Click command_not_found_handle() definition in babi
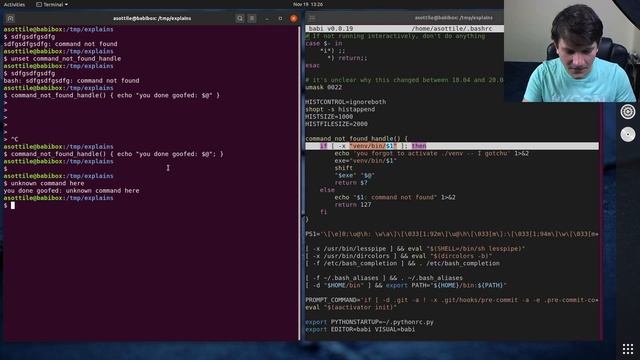 (356, 139)
